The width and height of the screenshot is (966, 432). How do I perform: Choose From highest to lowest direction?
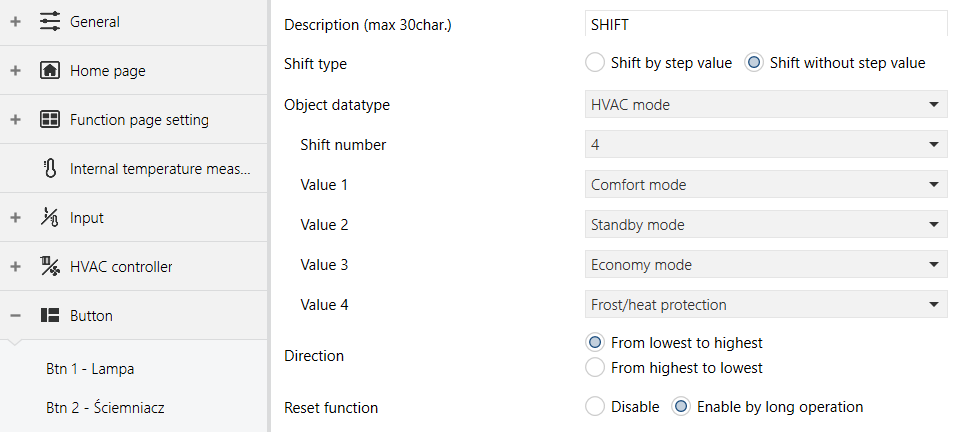click(x=595, y=368)
